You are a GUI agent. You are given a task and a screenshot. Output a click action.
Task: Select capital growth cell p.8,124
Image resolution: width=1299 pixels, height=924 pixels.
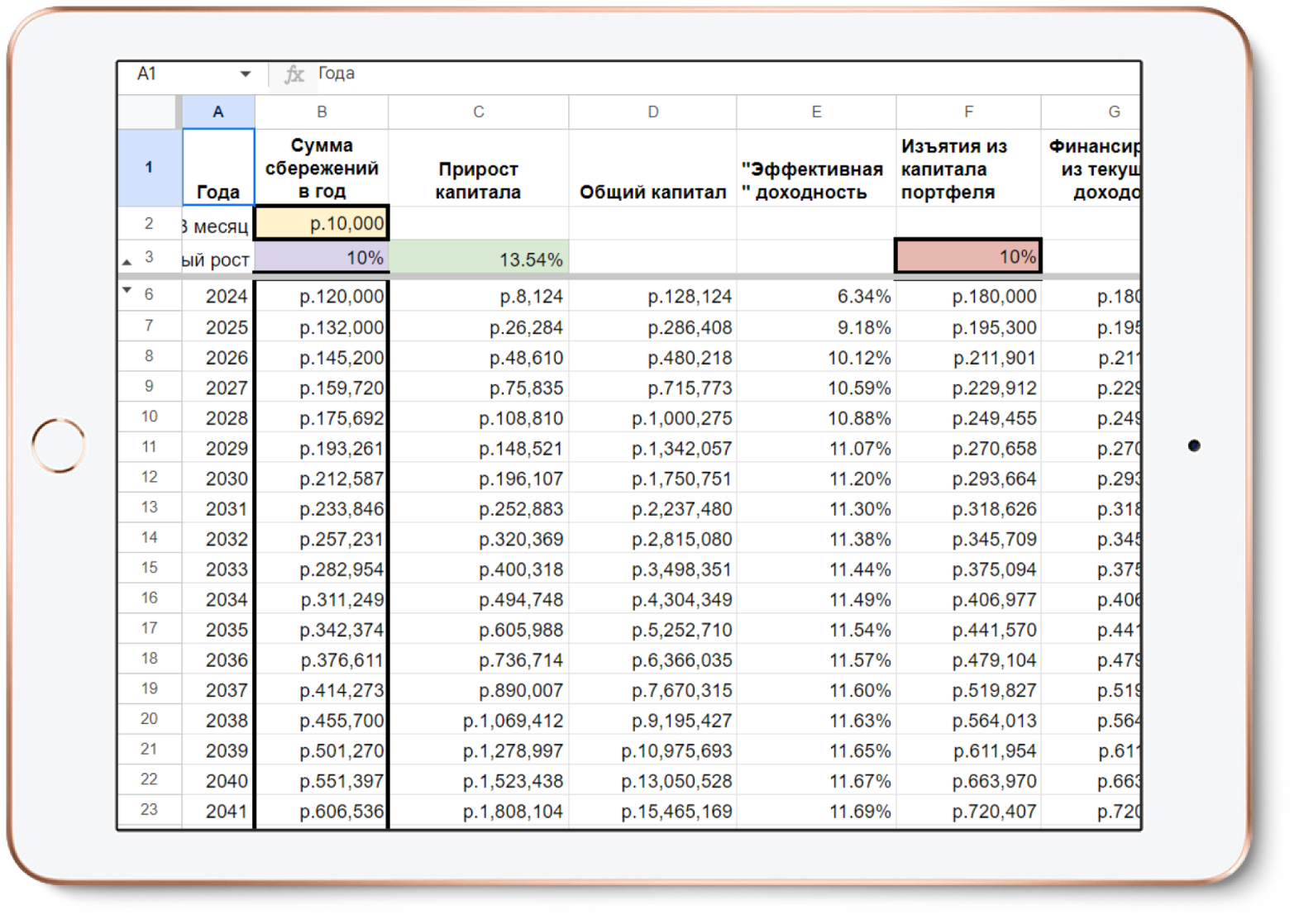479,297
